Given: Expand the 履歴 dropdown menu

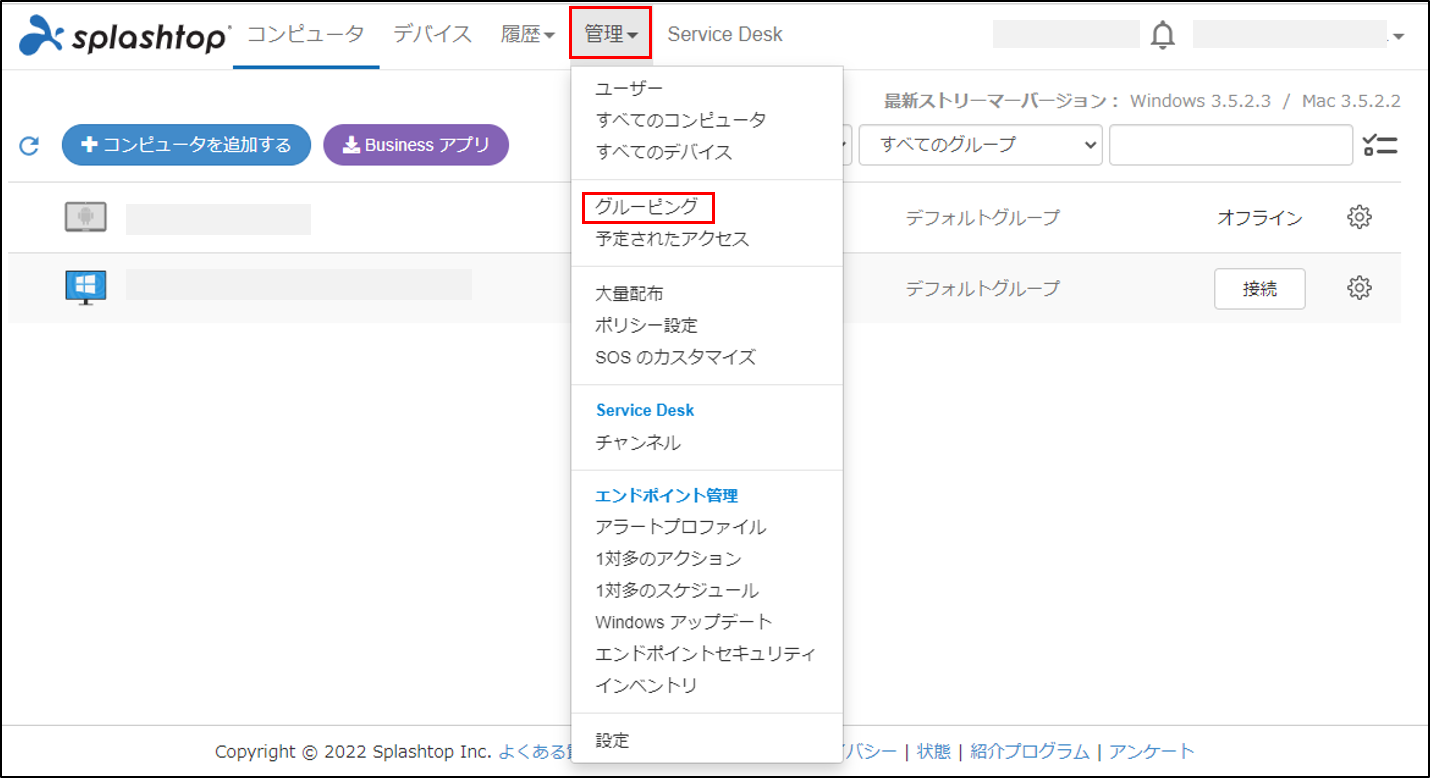Looking at the screenshot, I should point(528,34).
